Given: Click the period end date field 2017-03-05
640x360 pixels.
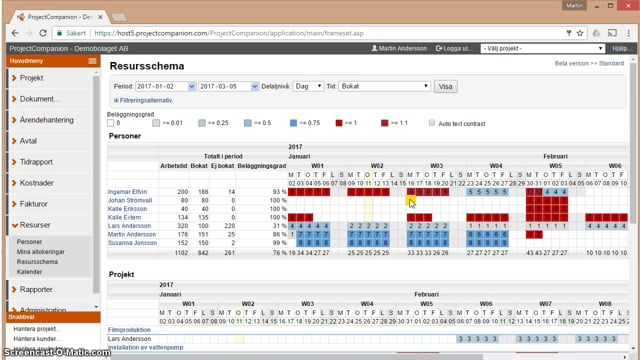Looking at the screenshot, I should pyautogui.click(x=225, y=87).
